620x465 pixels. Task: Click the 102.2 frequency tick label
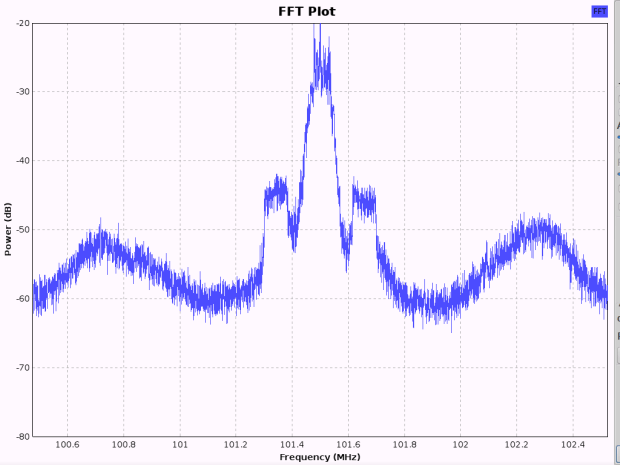516,444
